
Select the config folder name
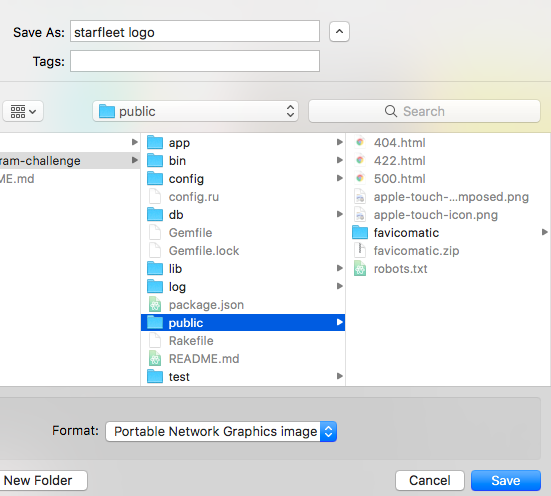click(x=186, y=179)
